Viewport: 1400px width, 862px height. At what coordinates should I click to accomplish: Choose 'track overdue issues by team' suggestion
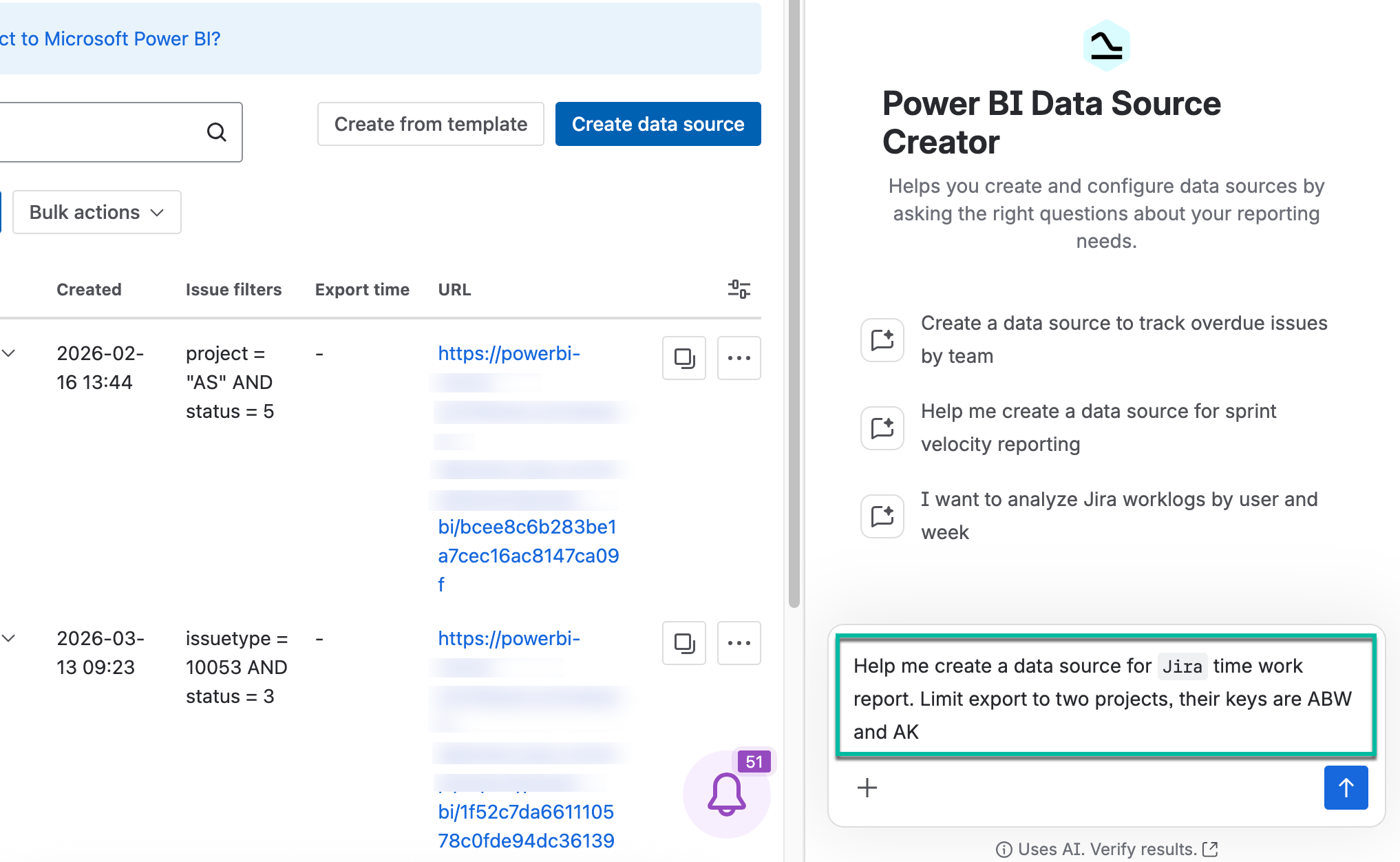click(1125, 339)
